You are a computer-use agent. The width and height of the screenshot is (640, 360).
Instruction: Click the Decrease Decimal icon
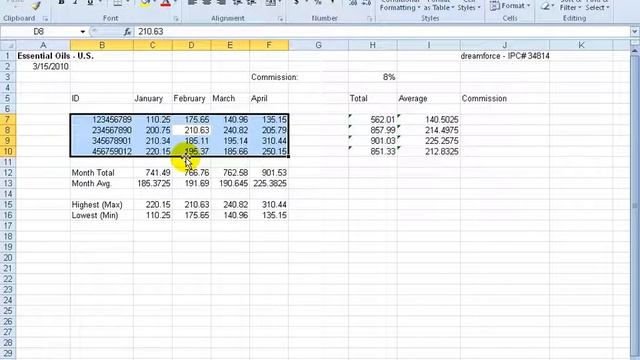(366, 3)
